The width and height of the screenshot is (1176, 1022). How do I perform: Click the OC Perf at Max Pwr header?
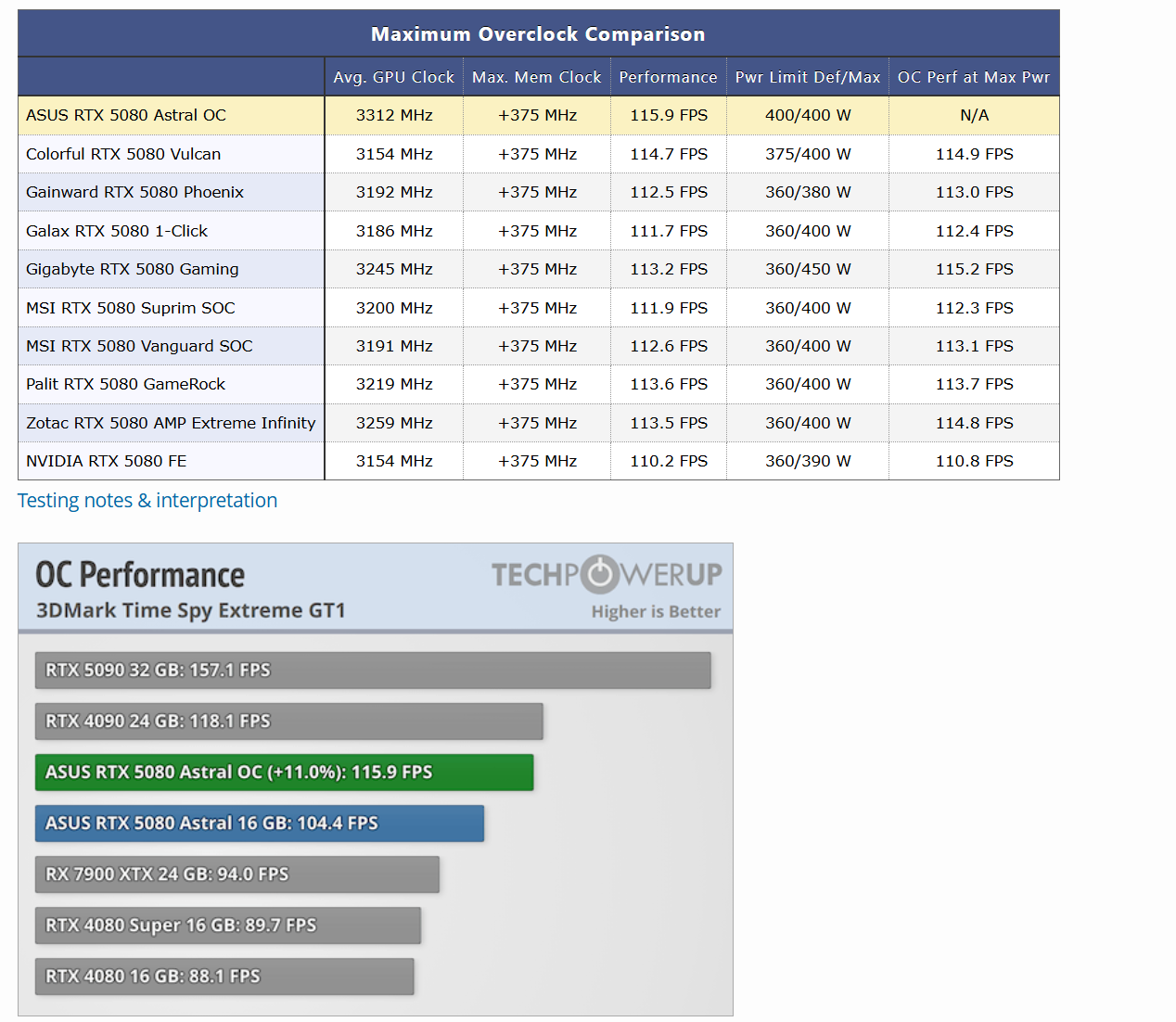click(x=973, y=77)
